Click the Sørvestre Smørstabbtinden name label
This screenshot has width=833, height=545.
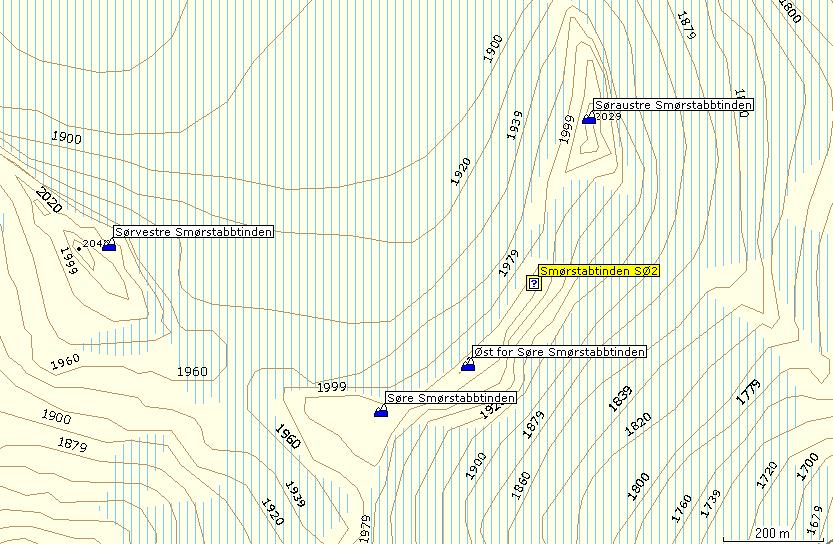193,232
